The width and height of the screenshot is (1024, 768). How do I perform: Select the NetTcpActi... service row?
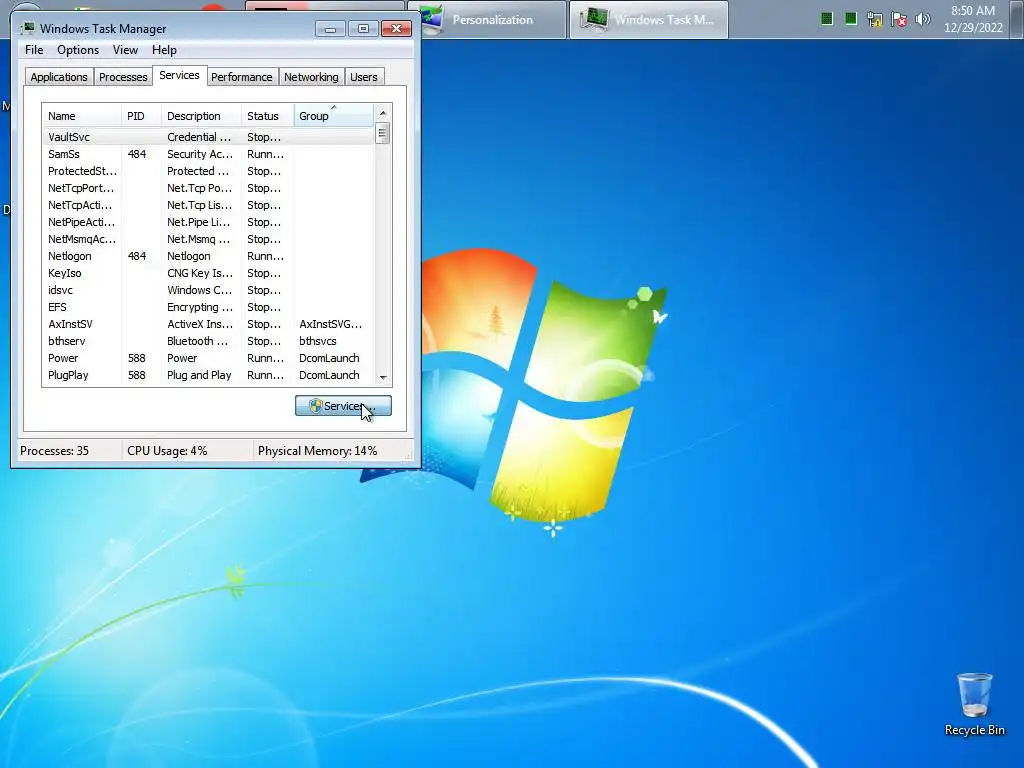click(x=208, y=205)
